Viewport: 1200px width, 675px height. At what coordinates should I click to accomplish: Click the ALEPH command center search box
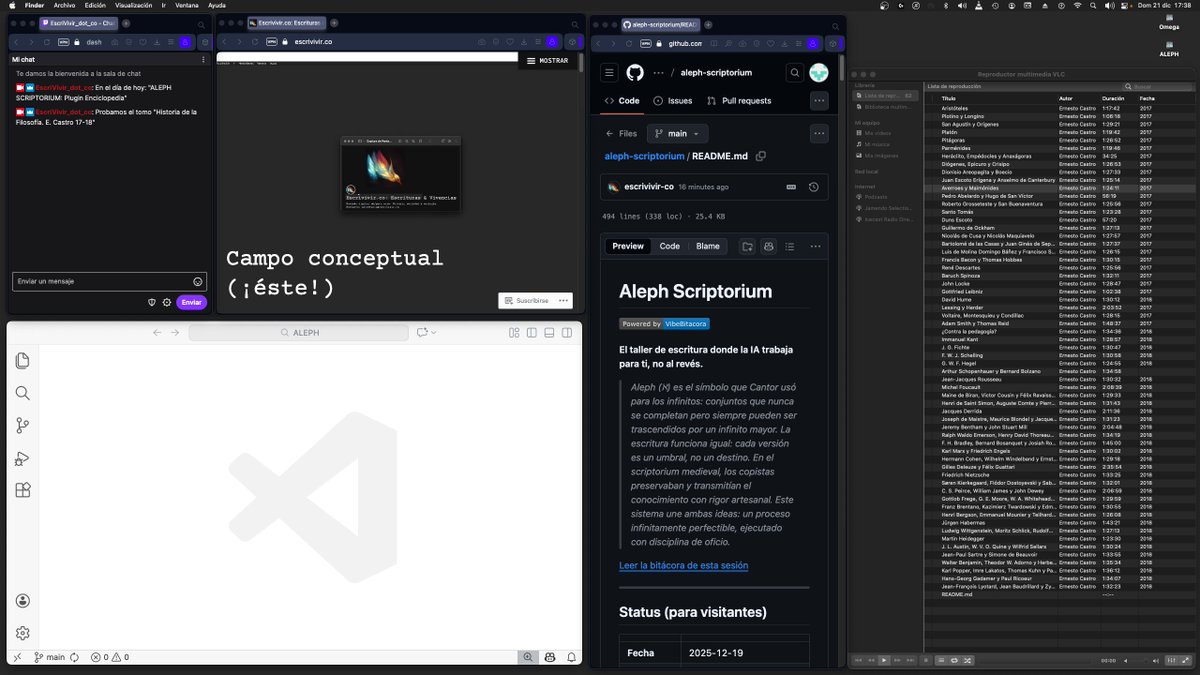(297, 333)
